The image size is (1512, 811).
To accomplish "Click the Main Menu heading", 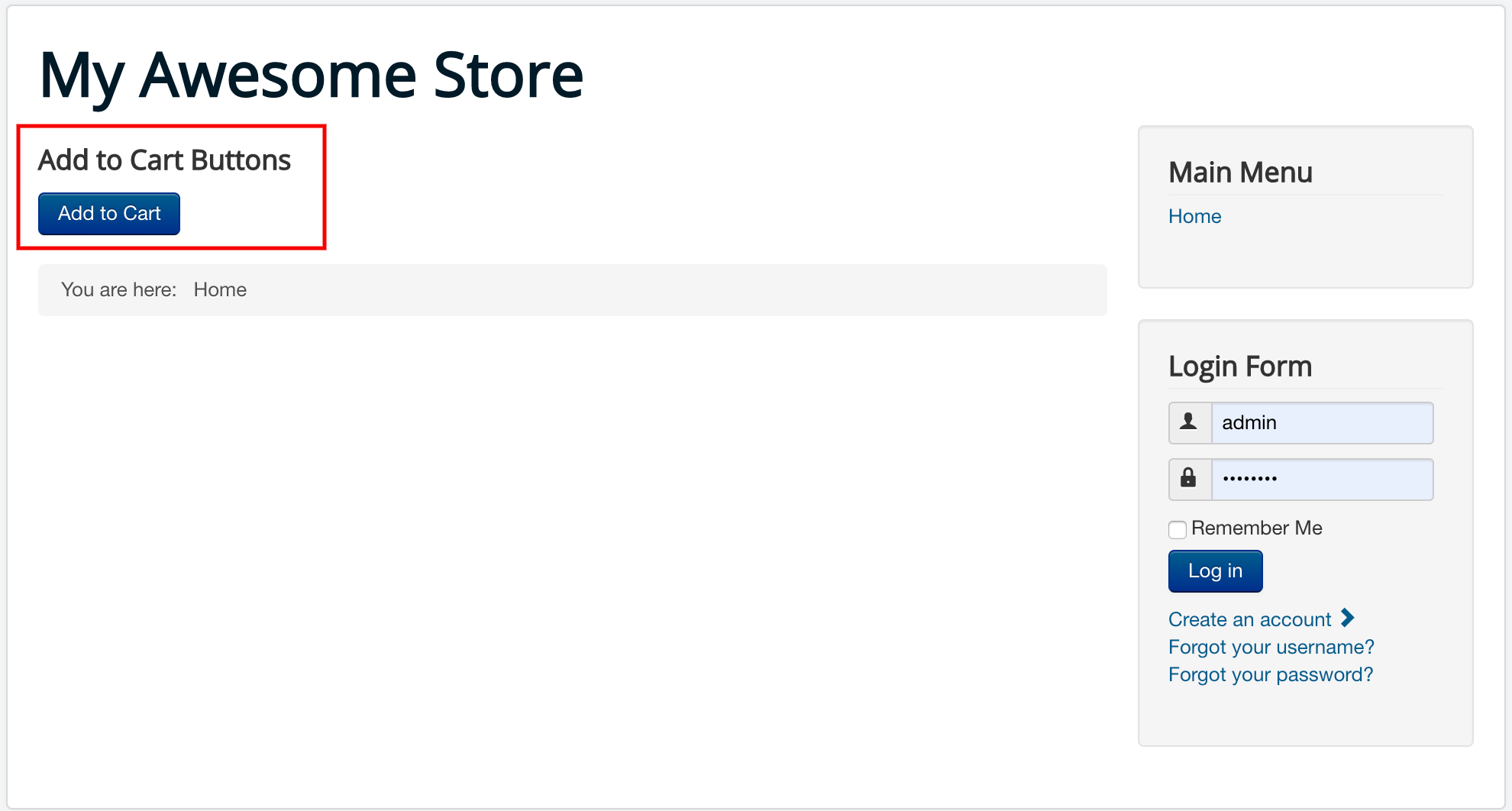I will (1240, 172).
